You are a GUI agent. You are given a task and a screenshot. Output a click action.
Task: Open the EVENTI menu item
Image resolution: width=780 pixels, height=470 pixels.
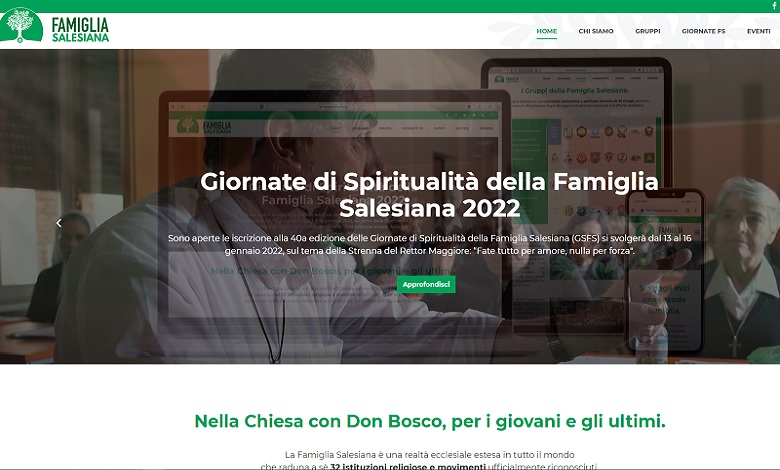(x=759, y=31)
